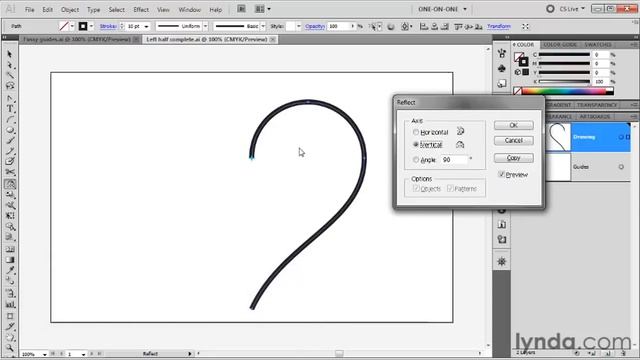This screenshot has height=360, width=640.
Task: Select the Hand tool
Action: pyautogui.click(x=10, y=338)
